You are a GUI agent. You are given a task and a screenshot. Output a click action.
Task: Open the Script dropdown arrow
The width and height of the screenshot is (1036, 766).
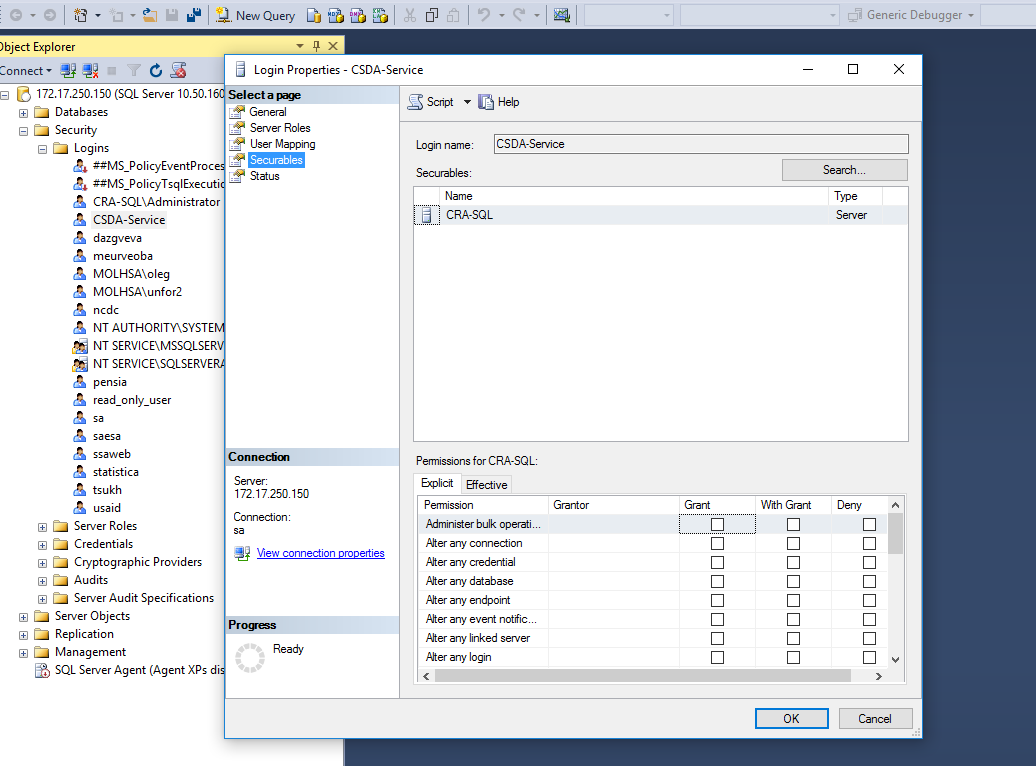pyautogui.click(x=467, y=102)
